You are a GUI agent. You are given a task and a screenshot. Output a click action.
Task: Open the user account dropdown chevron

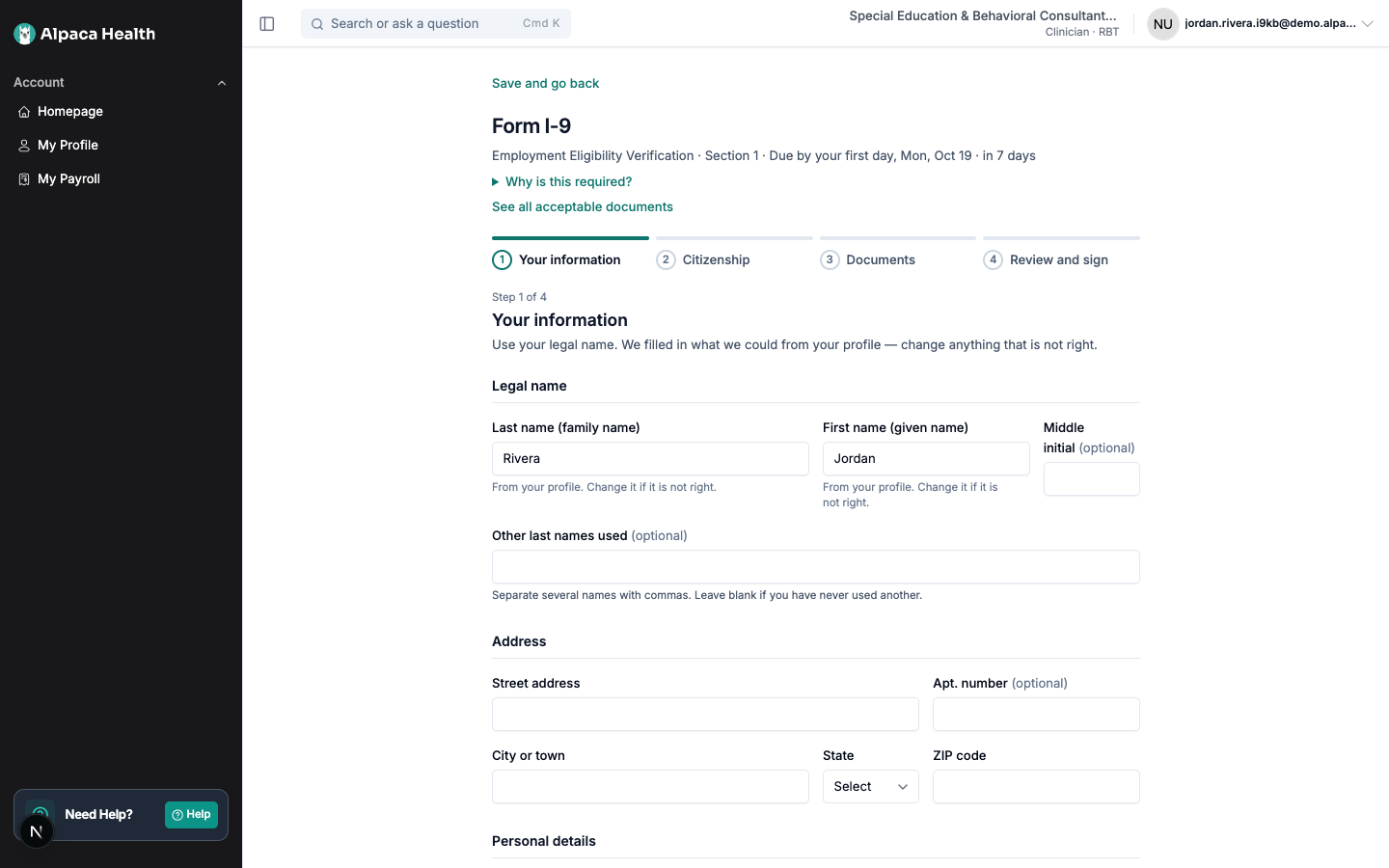click(x=1367, y=24)
